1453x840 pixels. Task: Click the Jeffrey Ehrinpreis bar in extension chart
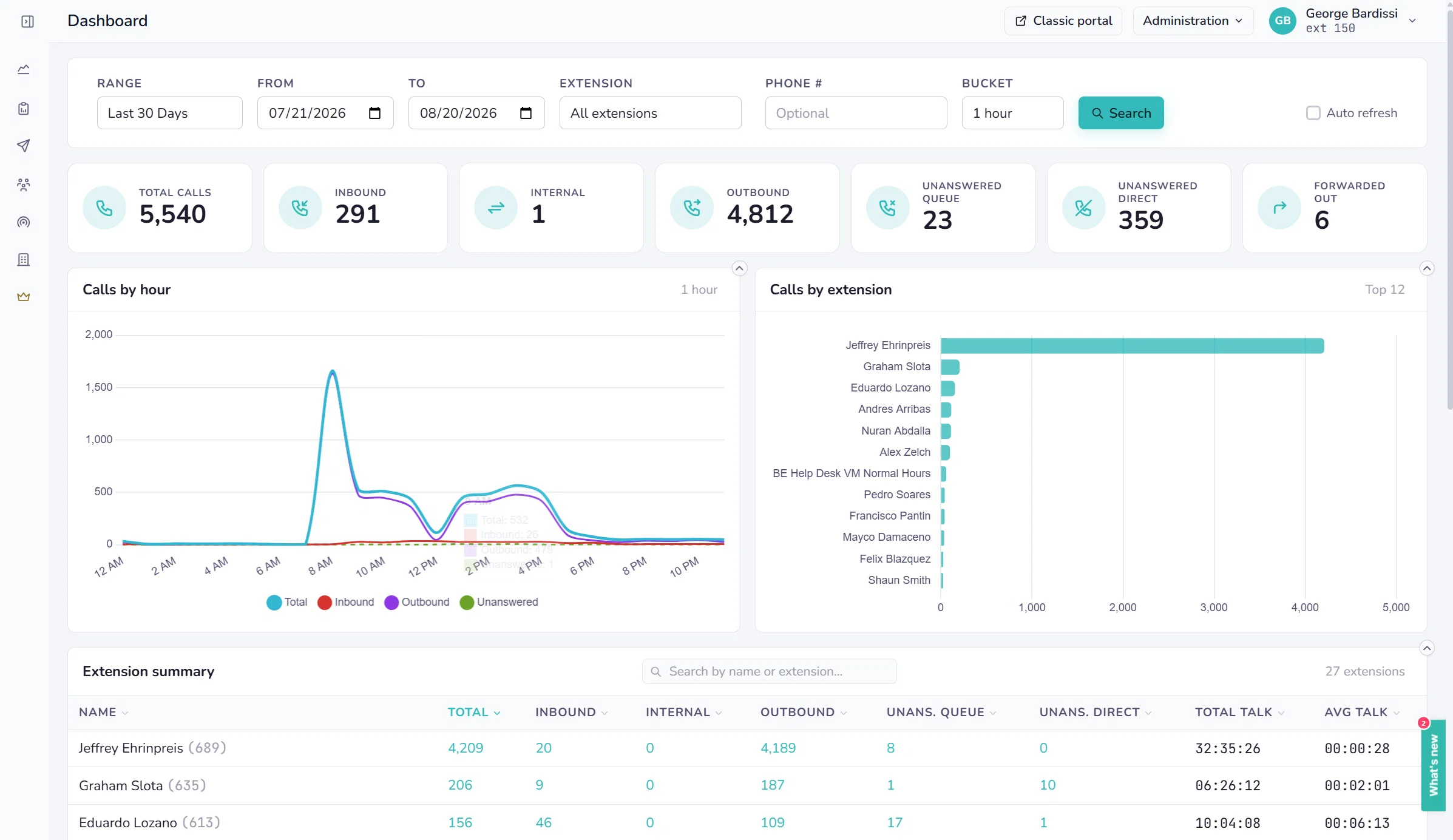1133,346
